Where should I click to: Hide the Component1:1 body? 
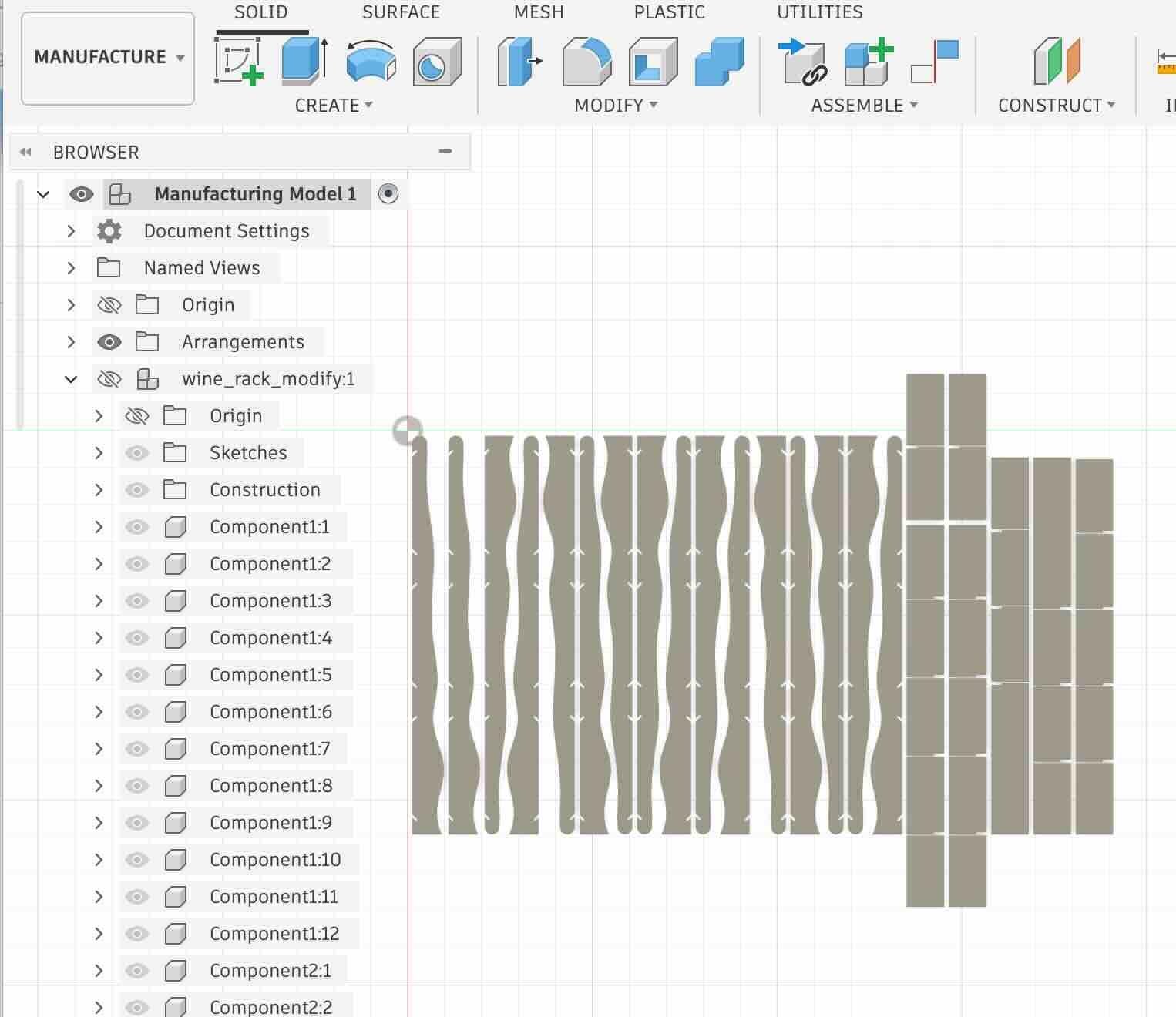136,527
